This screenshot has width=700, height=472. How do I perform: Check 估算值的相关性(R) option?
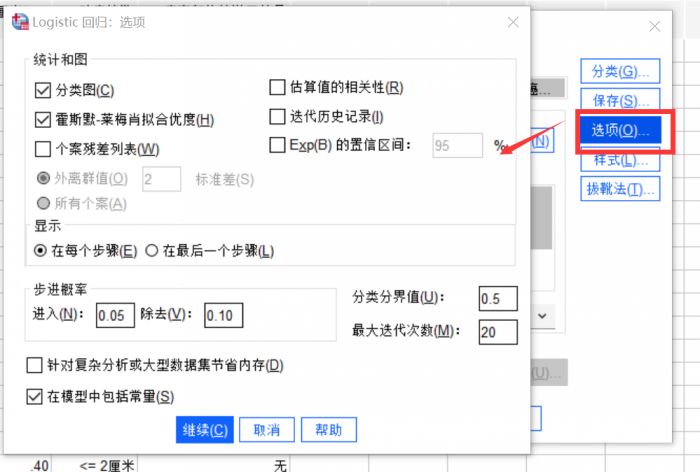[x=277, y=87]
